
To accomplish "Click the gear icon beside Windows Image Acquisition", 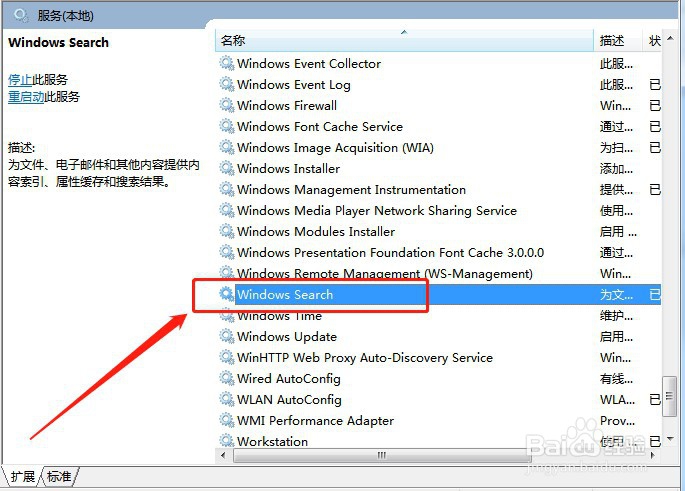I will pos(226,147).
